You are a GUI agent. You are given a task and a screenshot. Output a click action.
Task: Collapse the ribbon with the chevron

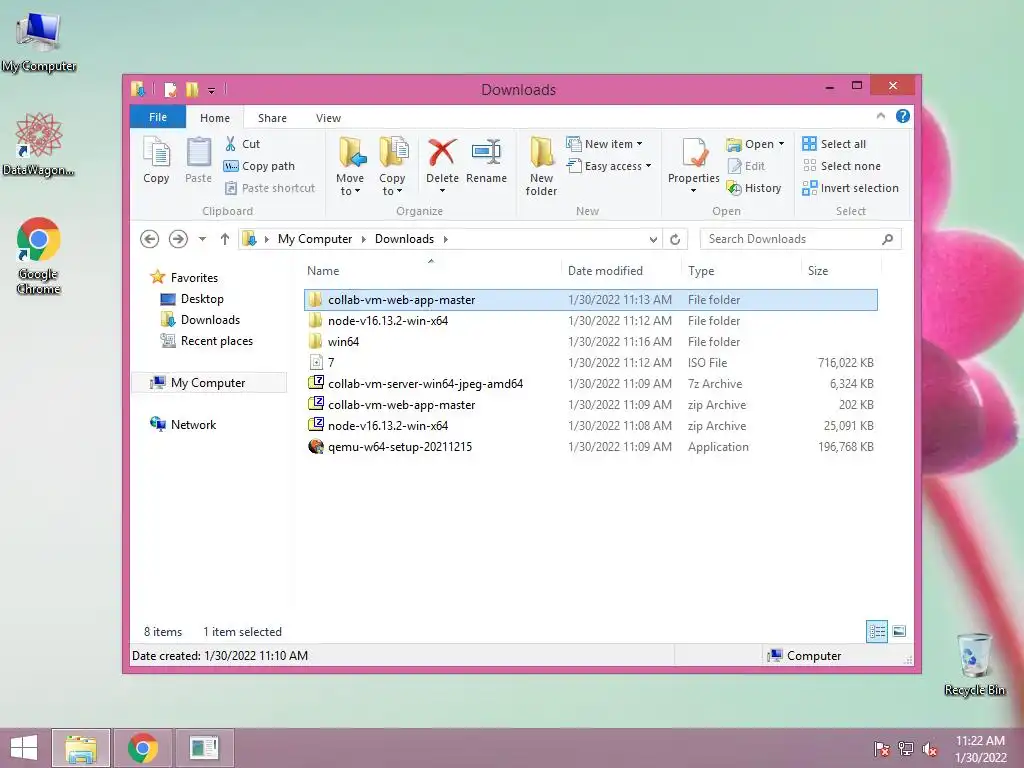point(880,116)
